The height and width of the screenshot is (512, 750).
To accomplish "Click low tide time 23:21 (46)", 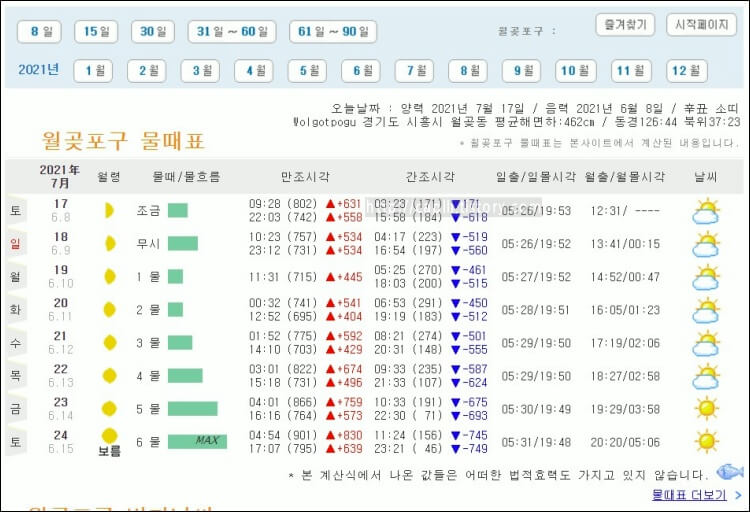I will tap(408, 449).
